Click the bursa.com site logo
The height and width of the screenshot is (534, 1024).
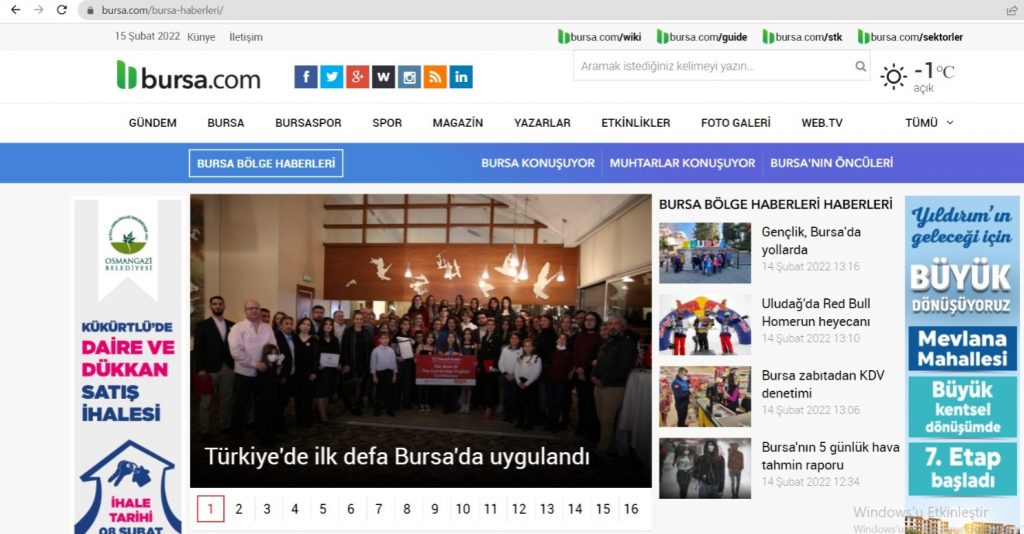coord(189,76)
